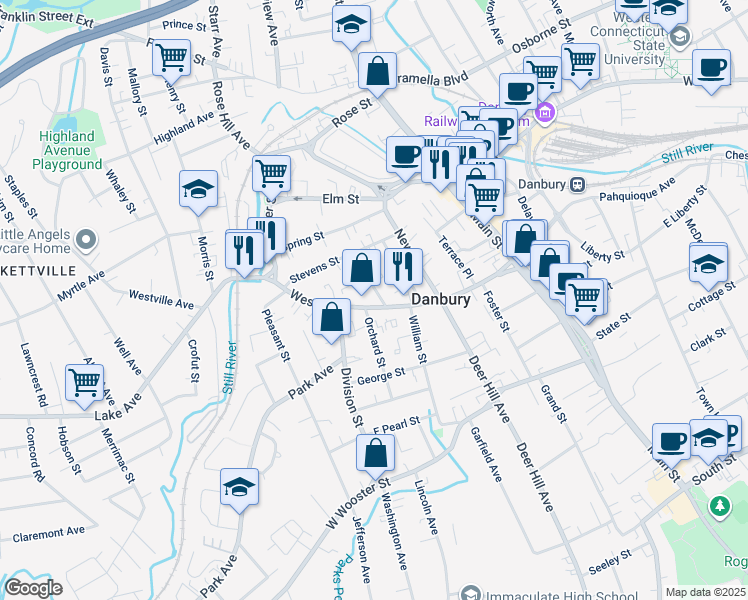Open the Western Connecticut State University marker
The width and height of the screenshot is (748, 600).
pyautogui.click(x=679, y=37)
